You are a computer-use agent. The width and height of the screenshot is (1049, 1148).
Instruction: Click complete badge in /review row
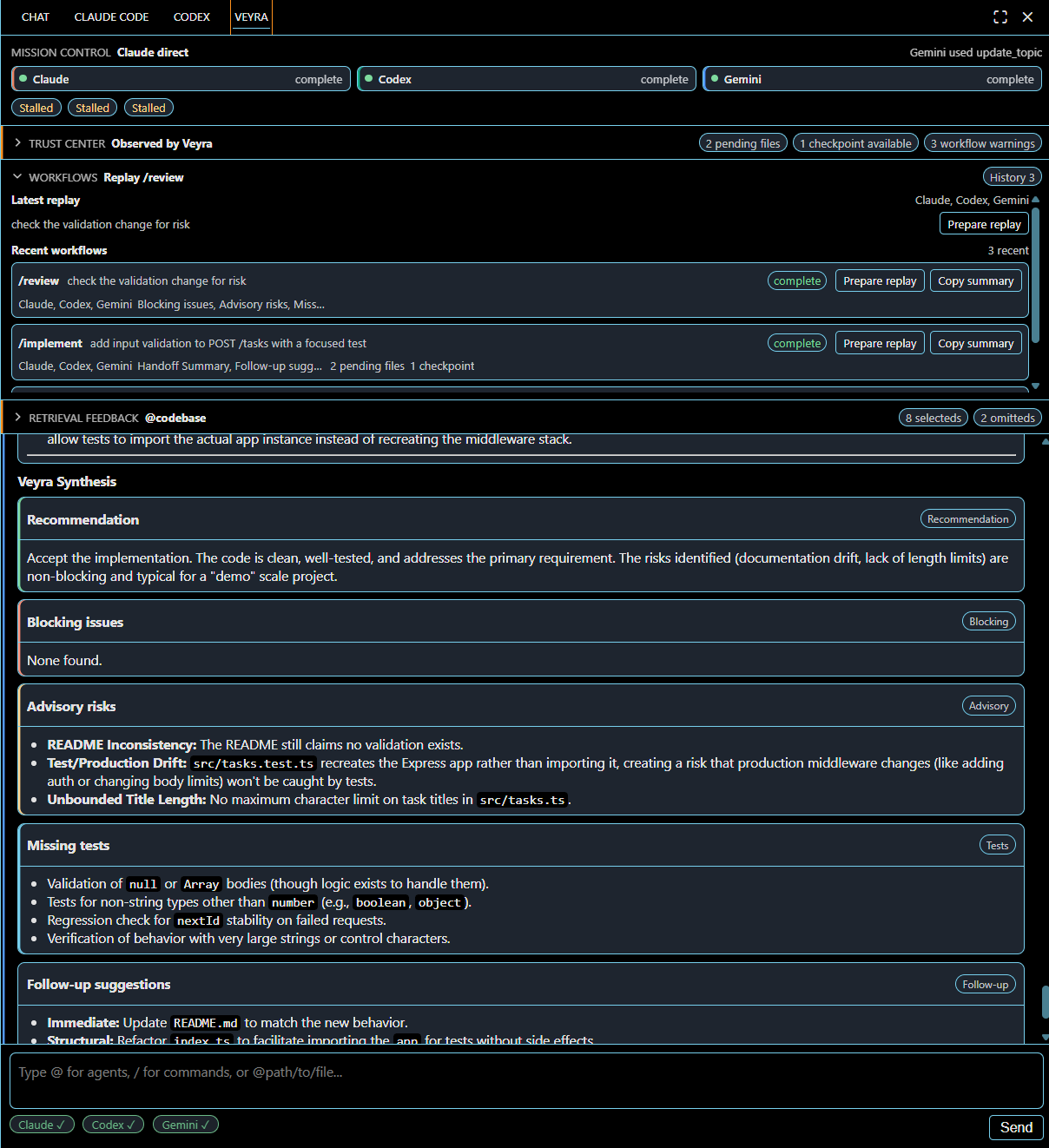click(x=797, y=280)
